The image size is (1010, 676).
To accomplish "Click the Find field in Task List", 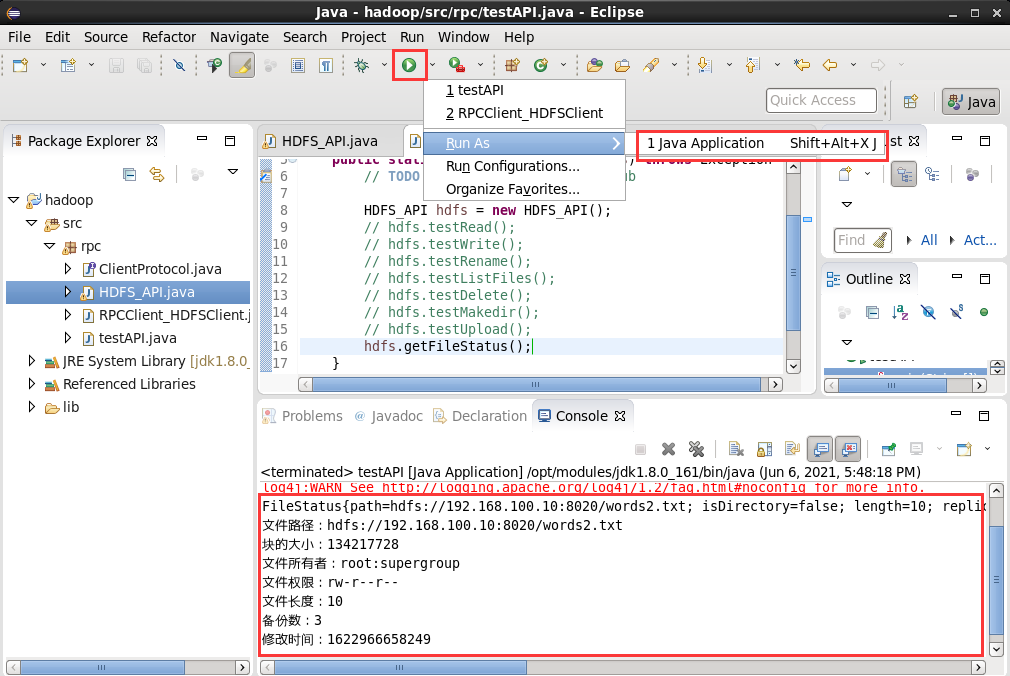I will (x=862, y=240).
